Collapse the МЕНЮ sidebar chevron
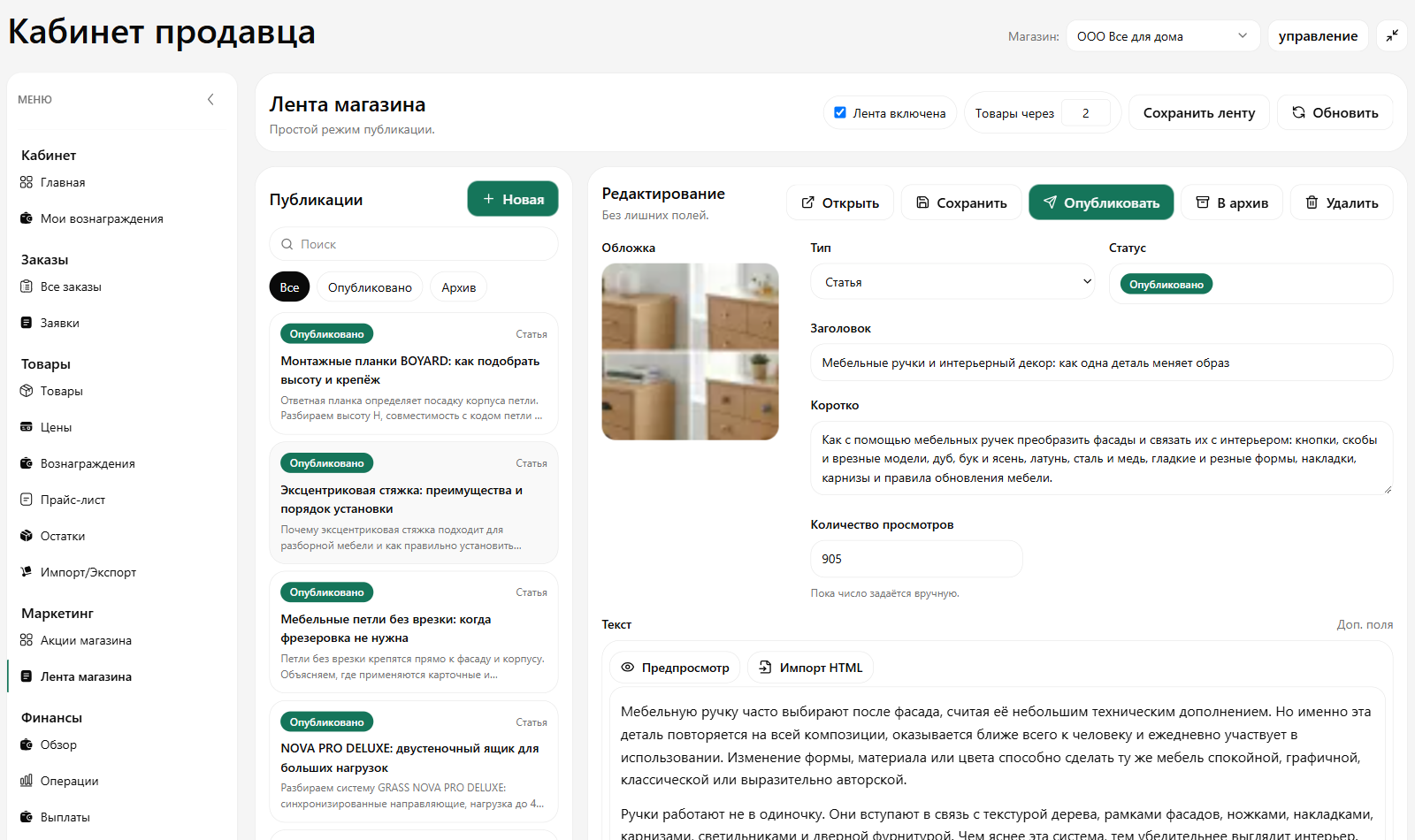The image size is (1415, 840). coord(210,100)
